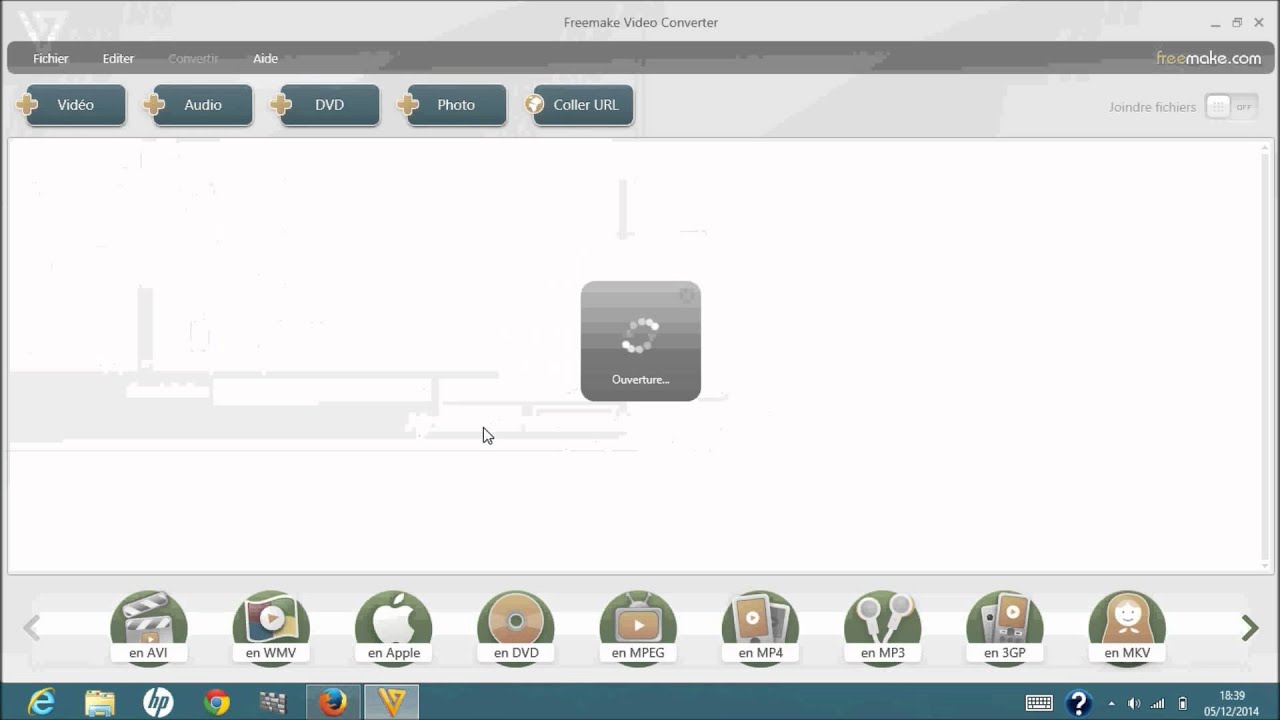Open the on-screen keyboard tray icon
This screenshot has height=720, width=1280.
pos(1039,703)
